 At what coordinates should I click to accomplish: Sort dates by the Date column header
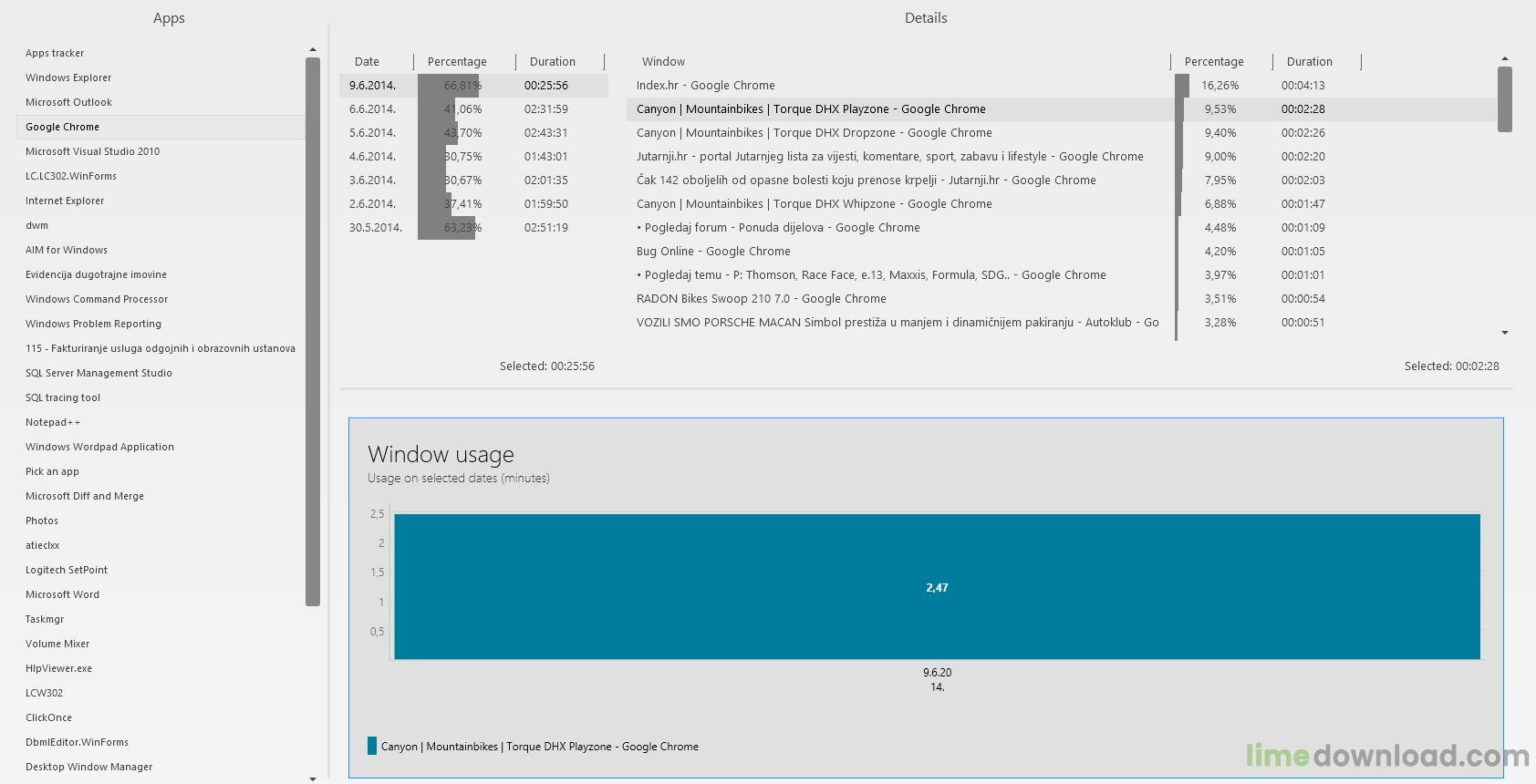pos(367,62)
